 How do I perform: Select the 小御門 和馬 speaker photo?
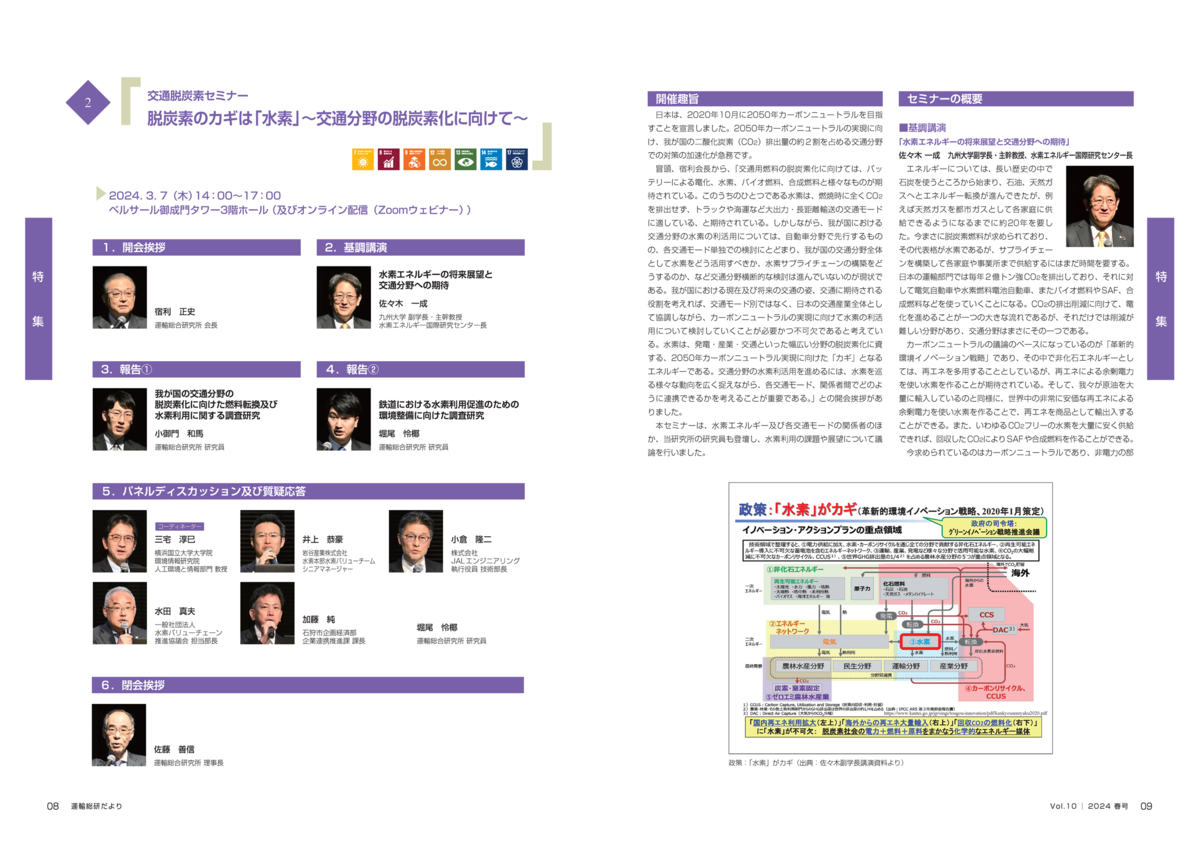[x=119, y=420]
